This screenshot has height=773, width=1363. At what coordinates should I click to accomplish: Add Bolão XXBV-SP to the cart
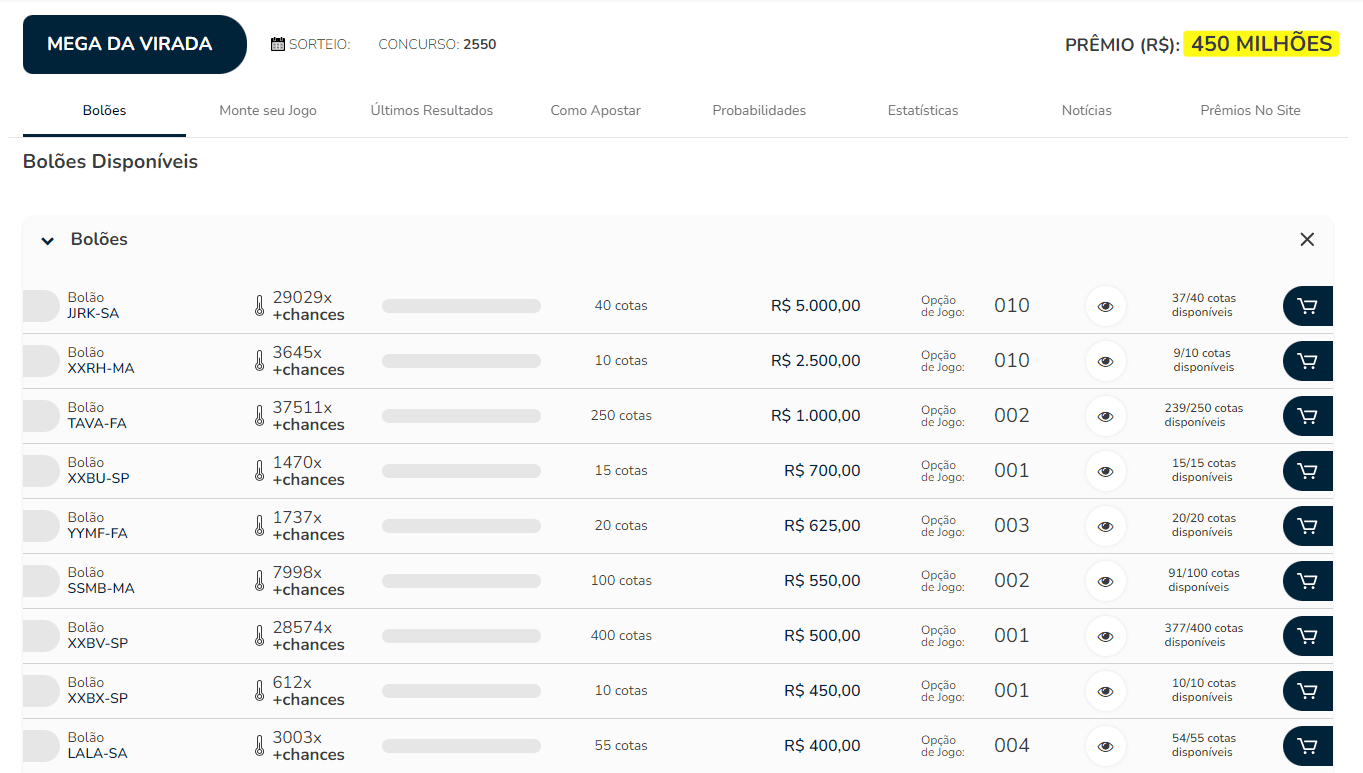[1308, 636]
